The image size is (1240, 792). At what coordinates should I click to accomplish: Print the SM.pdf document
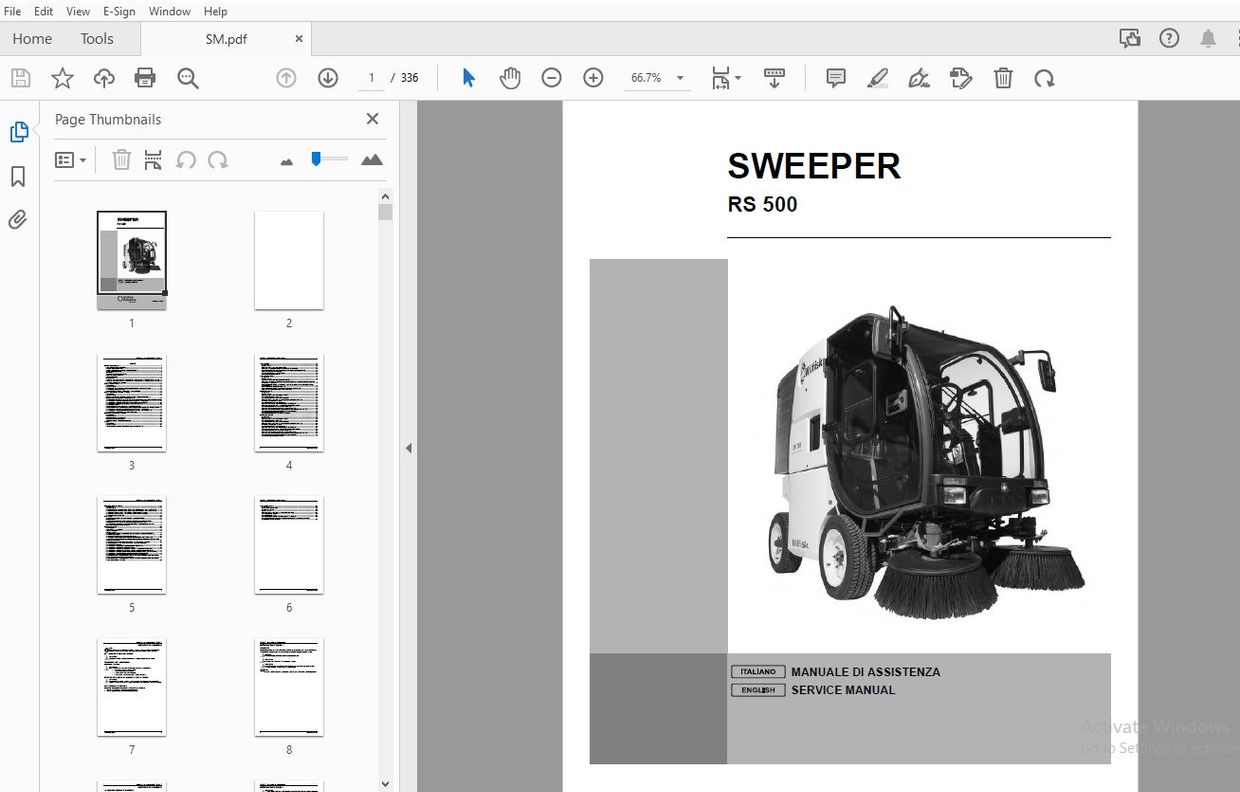pos(146,77)
